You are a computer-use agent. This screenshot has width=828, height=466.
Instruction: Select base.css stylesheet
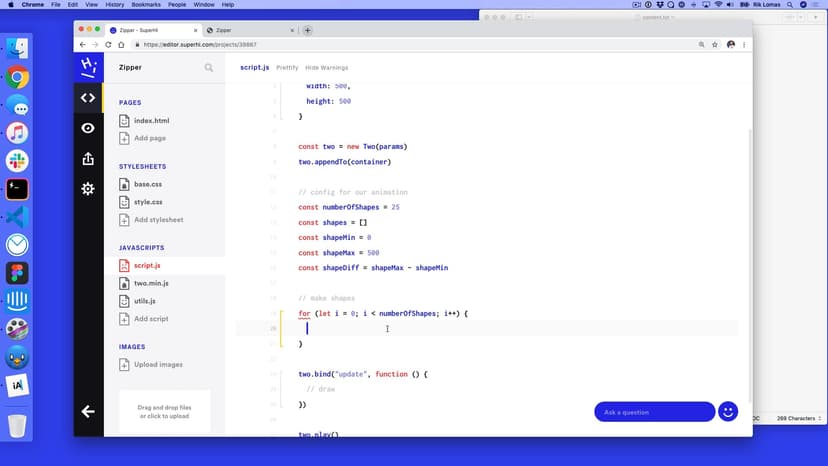(x=147, y=184)
